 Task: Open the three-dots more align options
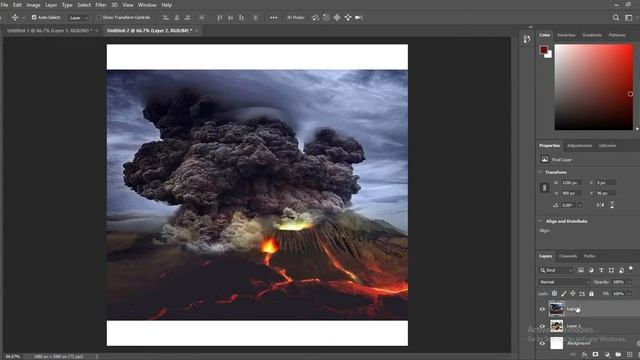point(273,18)
